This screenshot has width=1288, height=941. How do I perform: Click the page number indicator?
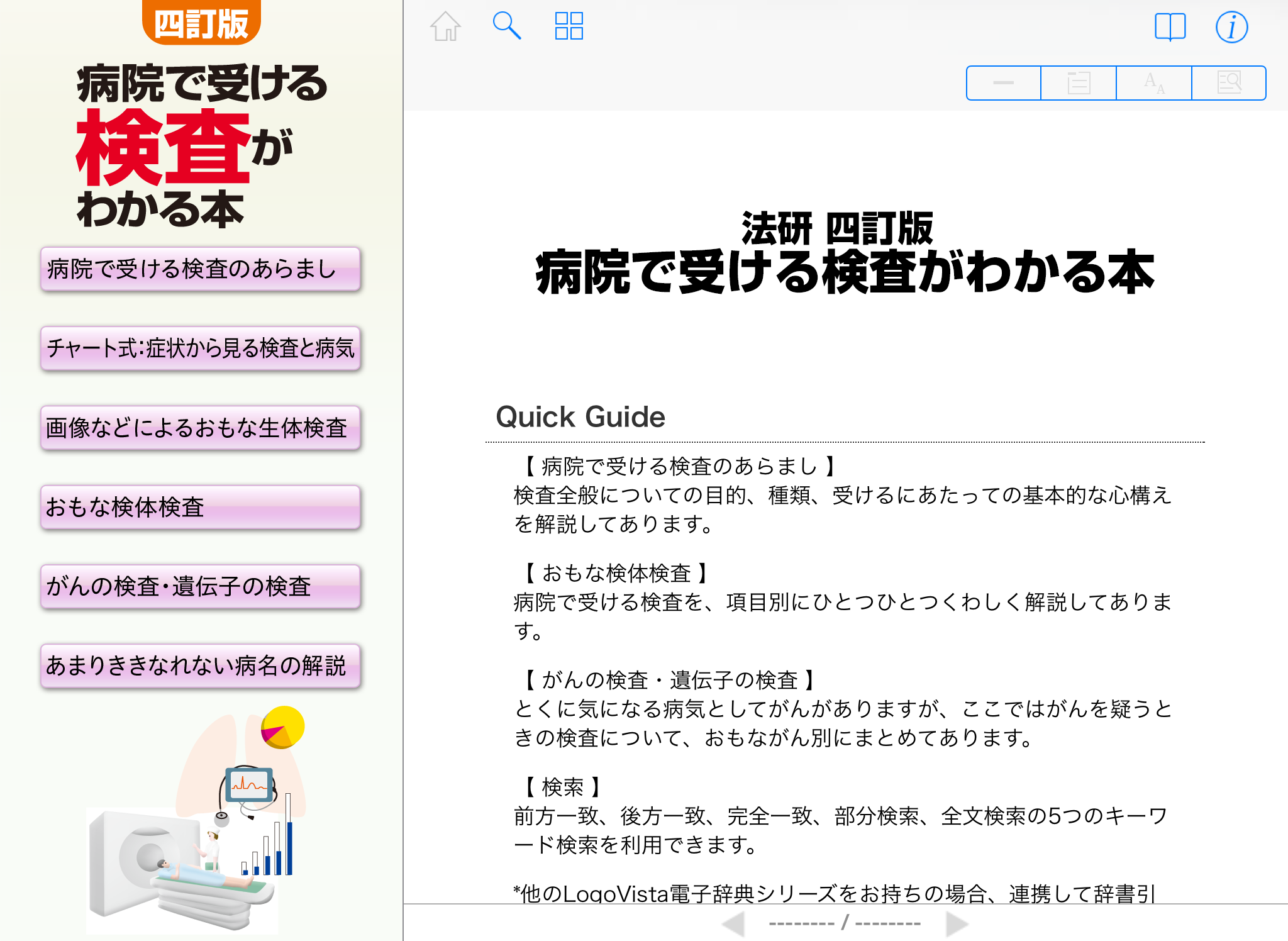(x=845, y=924)
